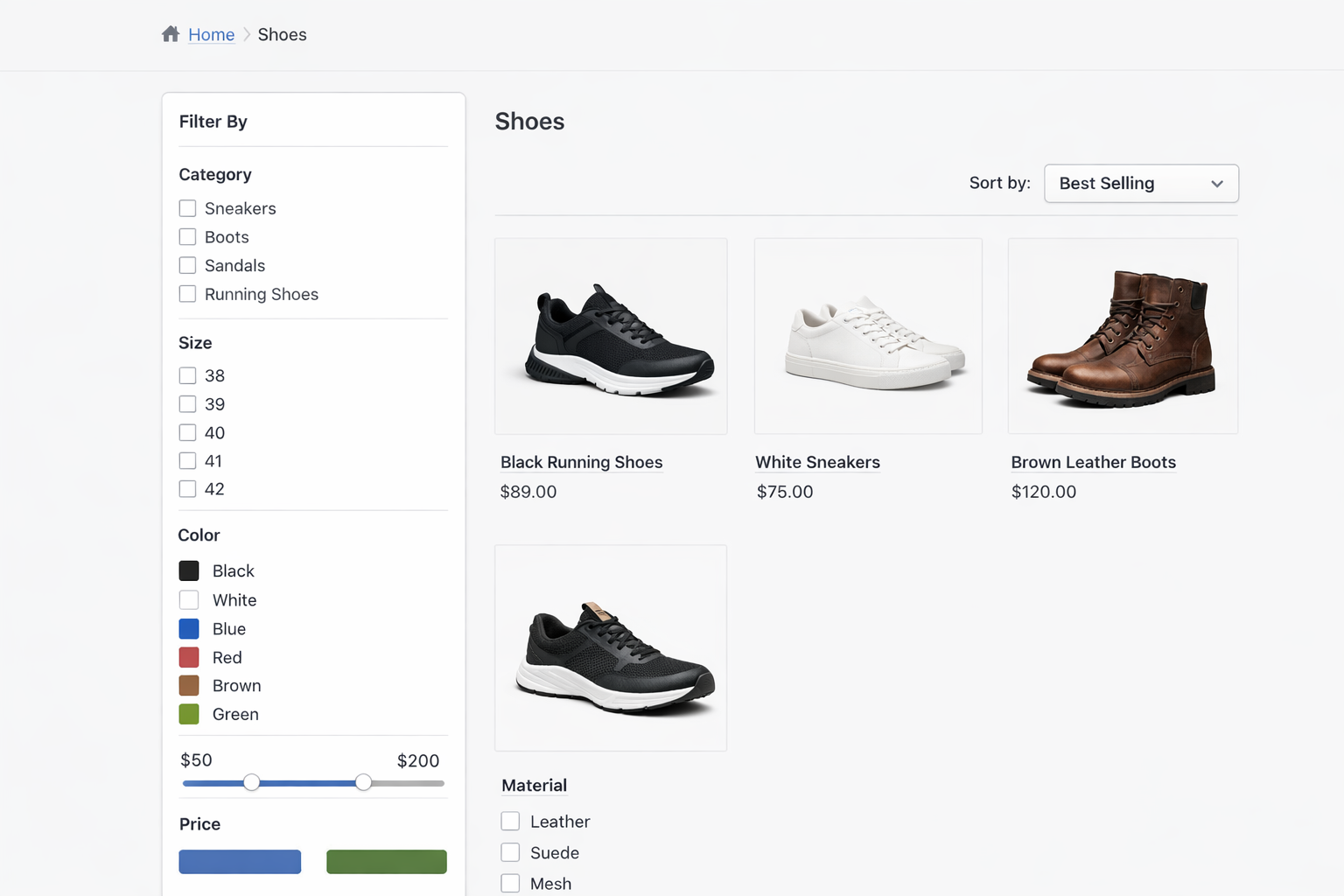The width and height of the screenshot is (1344, 896).
Task: Select the Black color swatch
Action: click(x=189, y=570)
